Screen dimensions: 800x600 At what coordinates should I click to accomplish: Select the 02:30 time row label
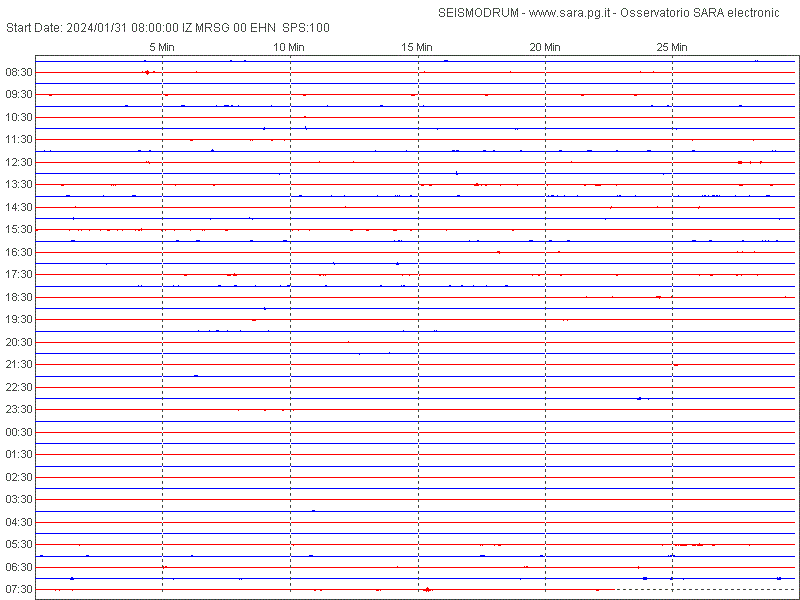click(x=19, y=477)
